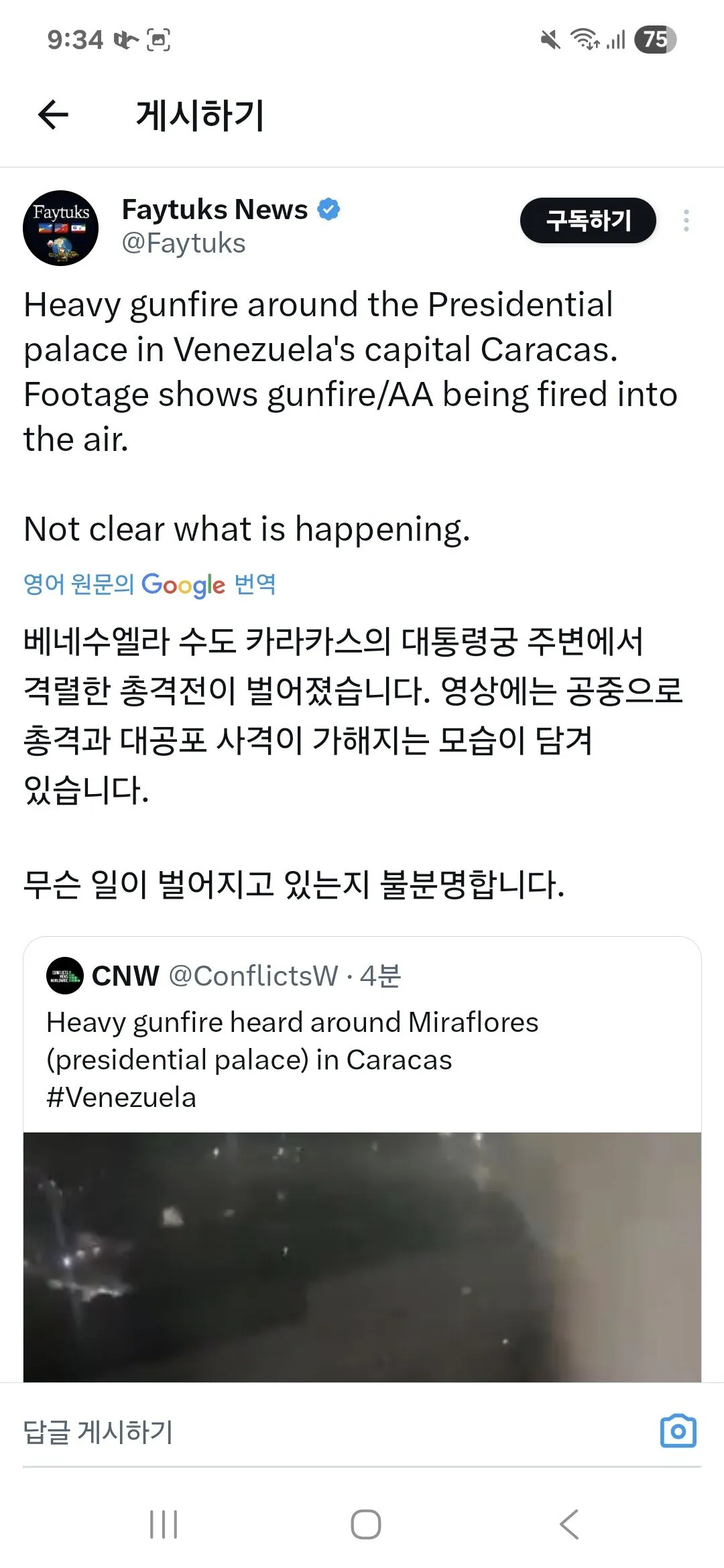Viewport: 724px width, 1568px height.
Task: Tap the Faytuks News display name
Action: click(215, 210)
